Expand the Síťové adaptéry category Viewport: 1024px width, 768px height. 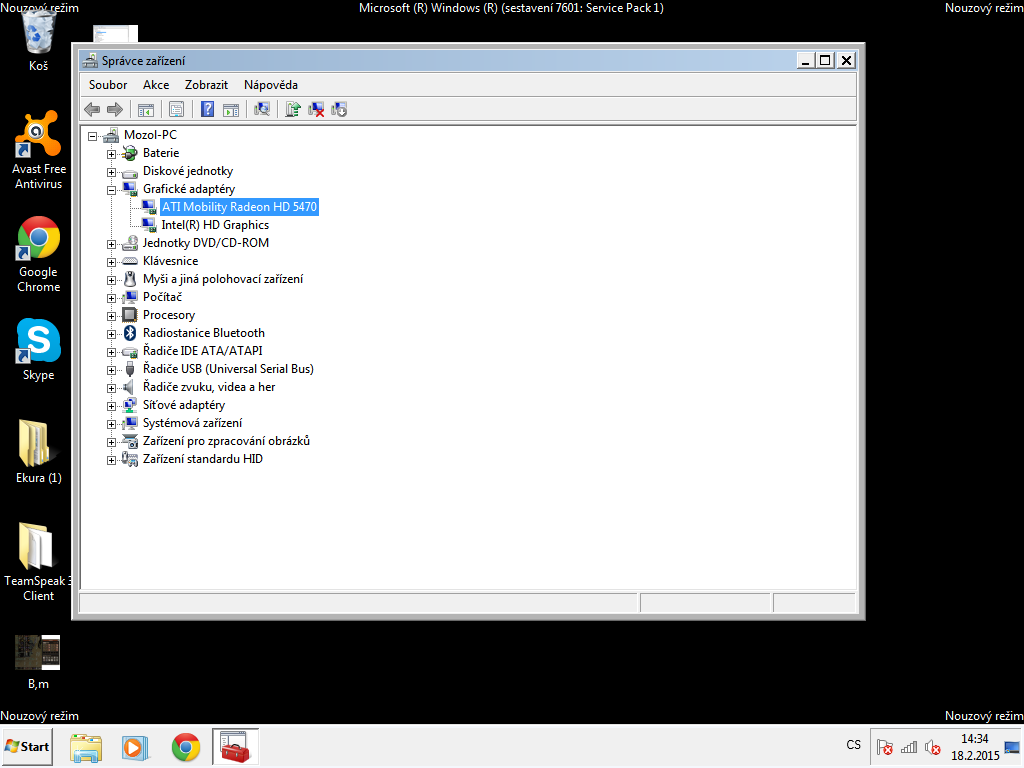(x=112, y=407)
